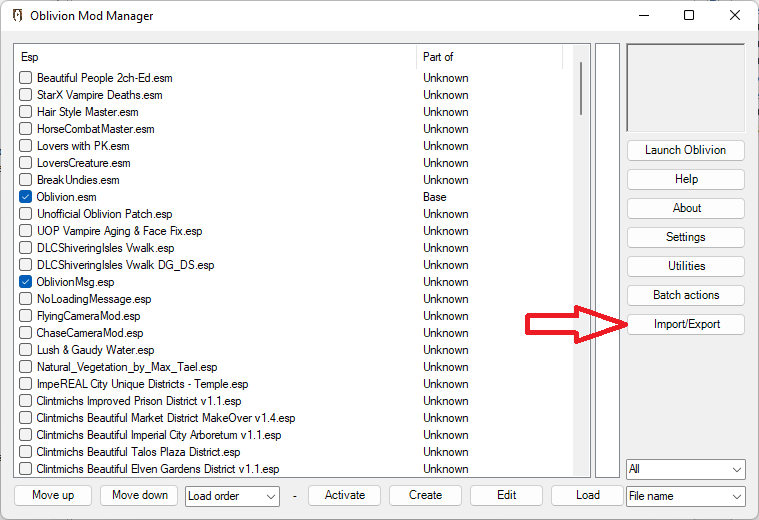Sort by the Esp column header
This screenshot has width=759, height=520.
215,57
